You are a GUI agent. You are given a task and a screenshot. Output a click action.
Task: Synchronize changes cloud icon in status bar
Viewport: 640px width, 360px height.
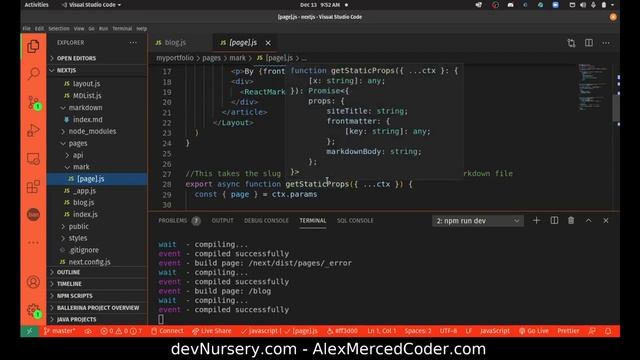point(88,331)
